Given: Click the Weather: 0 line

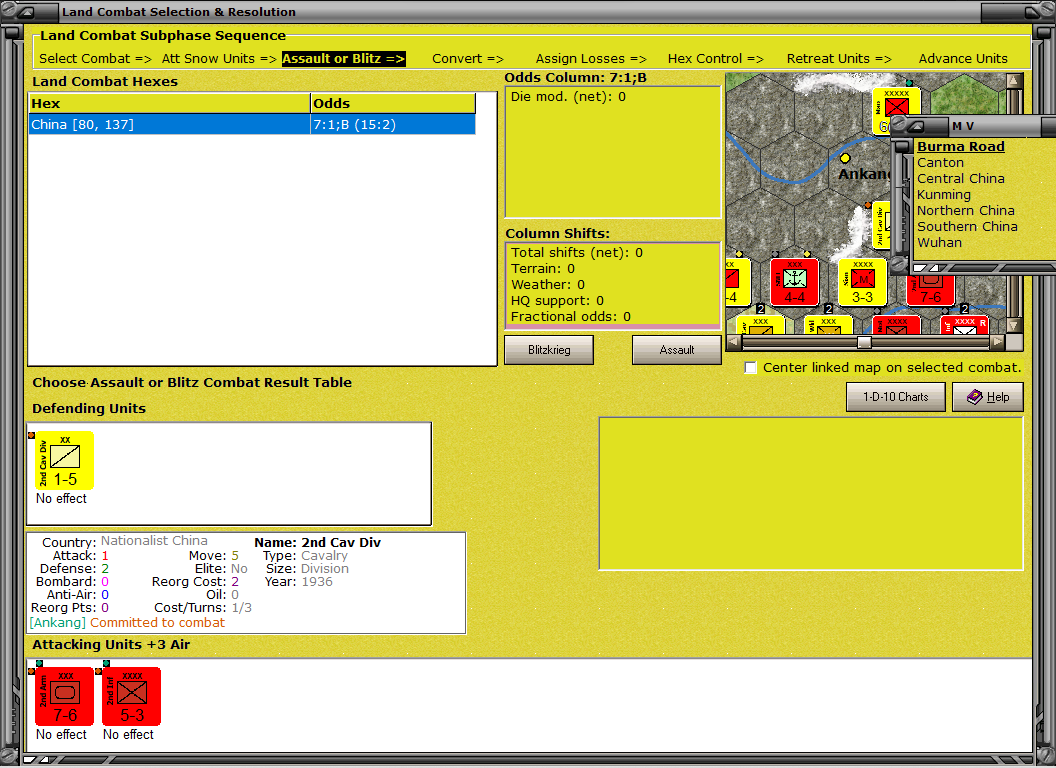Looking at the screenshot, I should click(548, 285).
